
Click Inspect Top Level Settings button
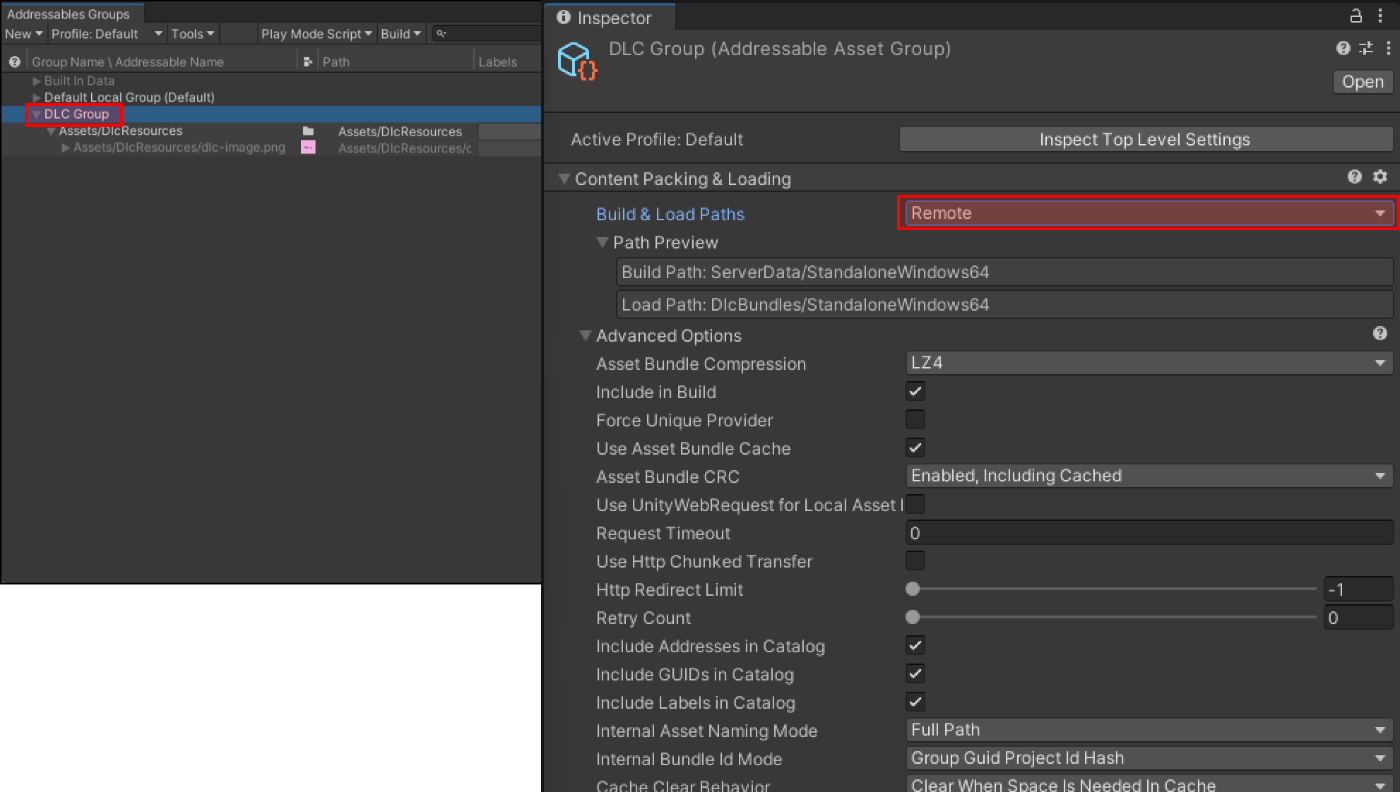tap(1145, 139)
